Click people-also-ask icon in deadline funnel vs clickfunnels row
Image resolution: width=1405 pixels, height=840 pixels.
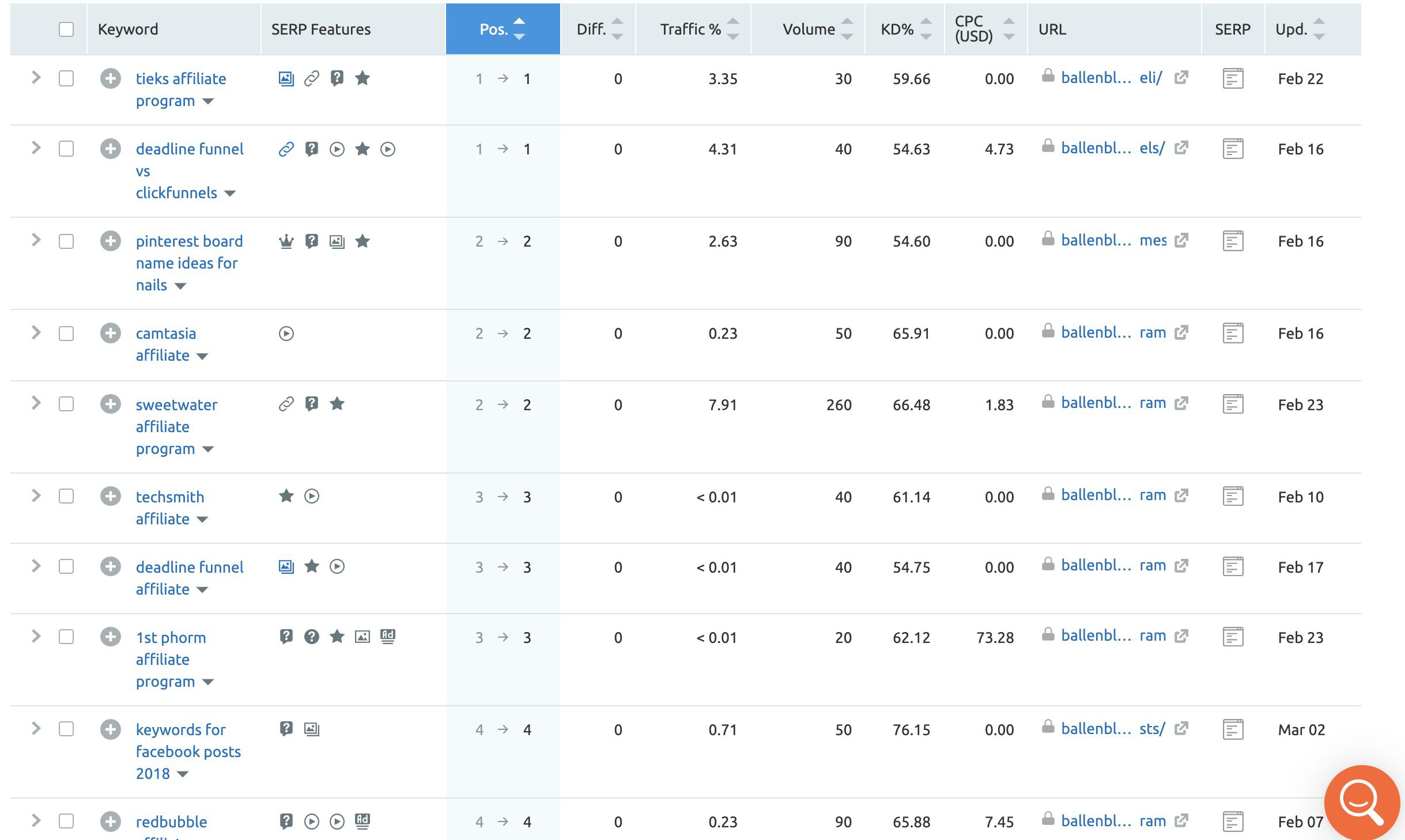[x=312, y=149]
